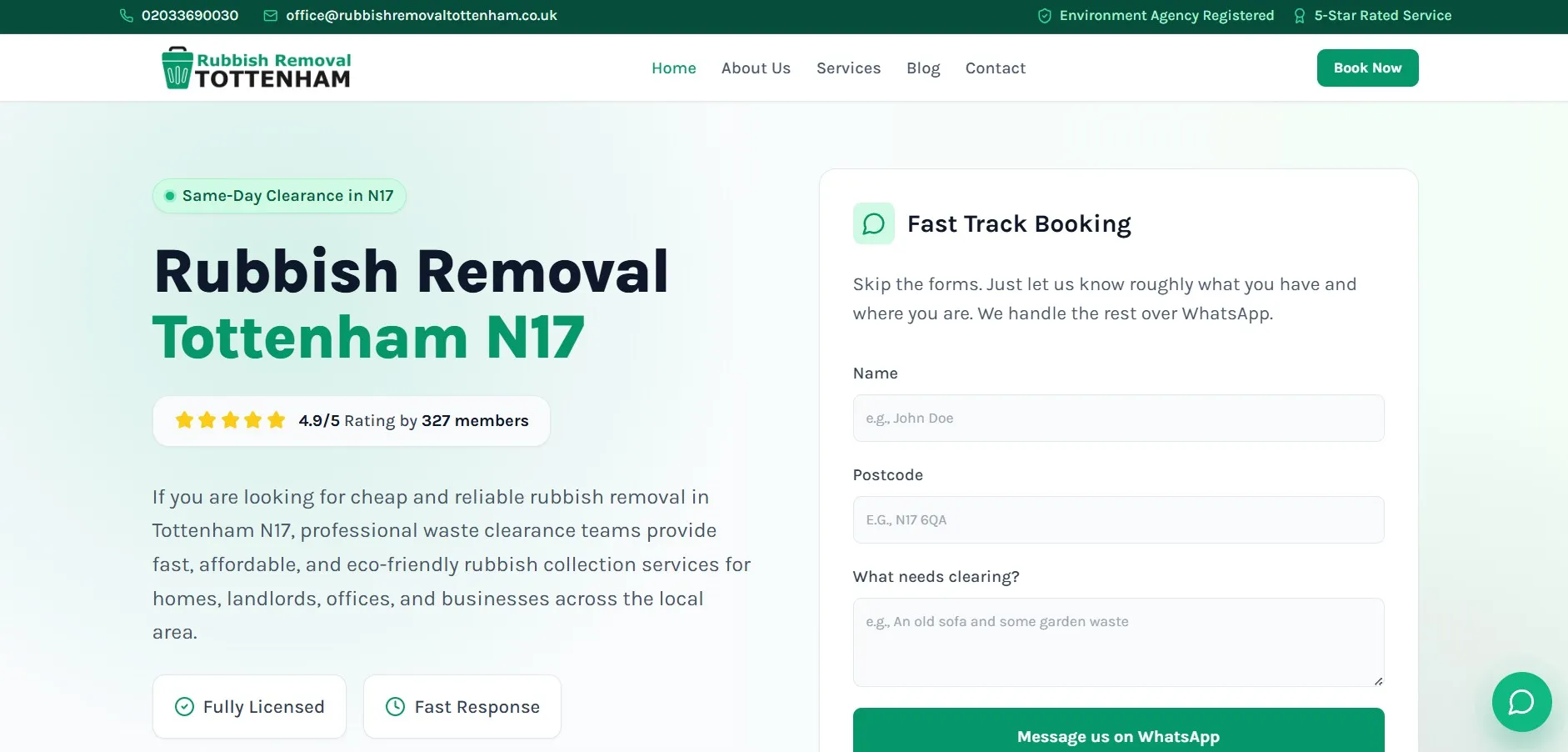Focus the What needs clearing textarea

pyautogui.click(x=1118, y=643)
